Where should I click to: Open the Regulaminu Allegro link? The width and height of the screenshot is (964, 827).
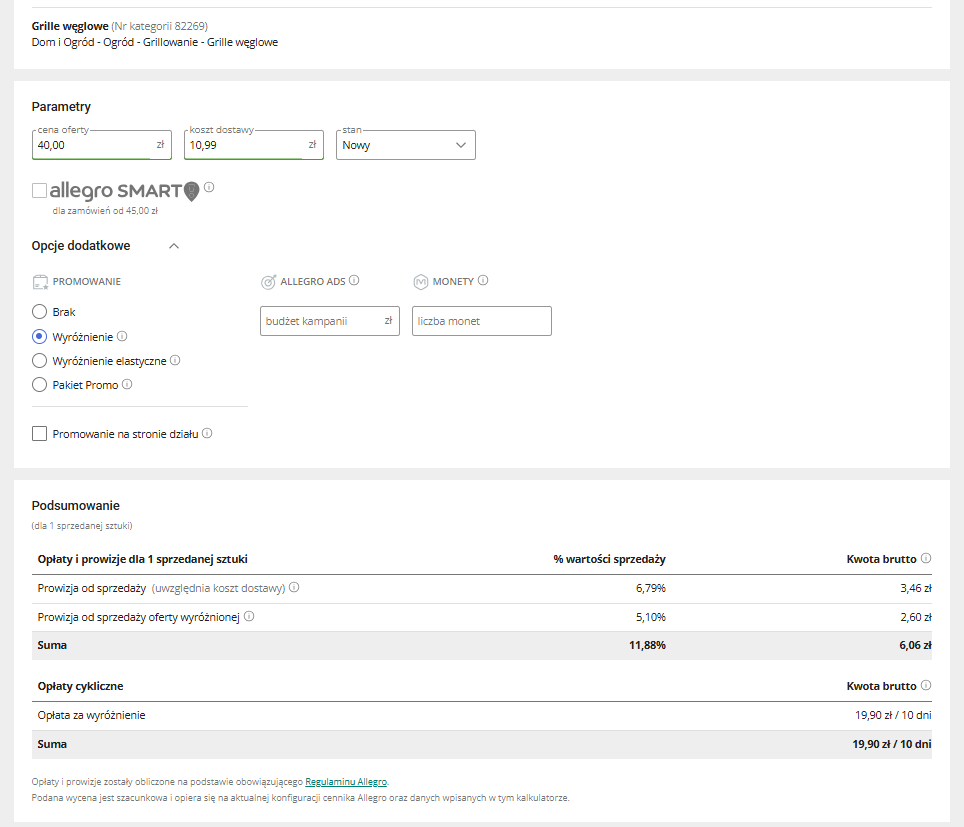coord(346,781)
